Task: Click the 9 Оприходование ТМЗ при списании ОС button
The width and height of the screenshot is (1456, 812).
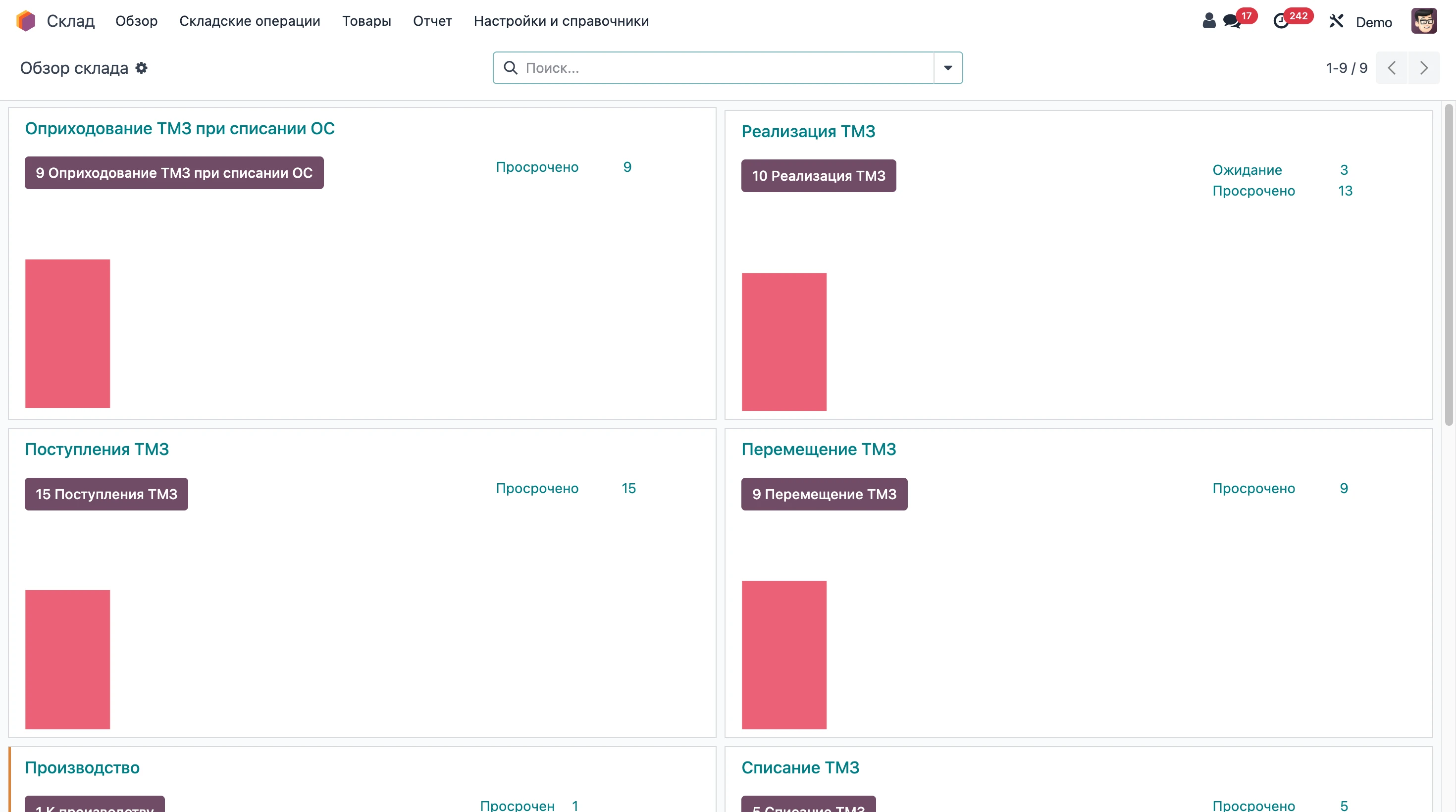Action: (174, 173)
